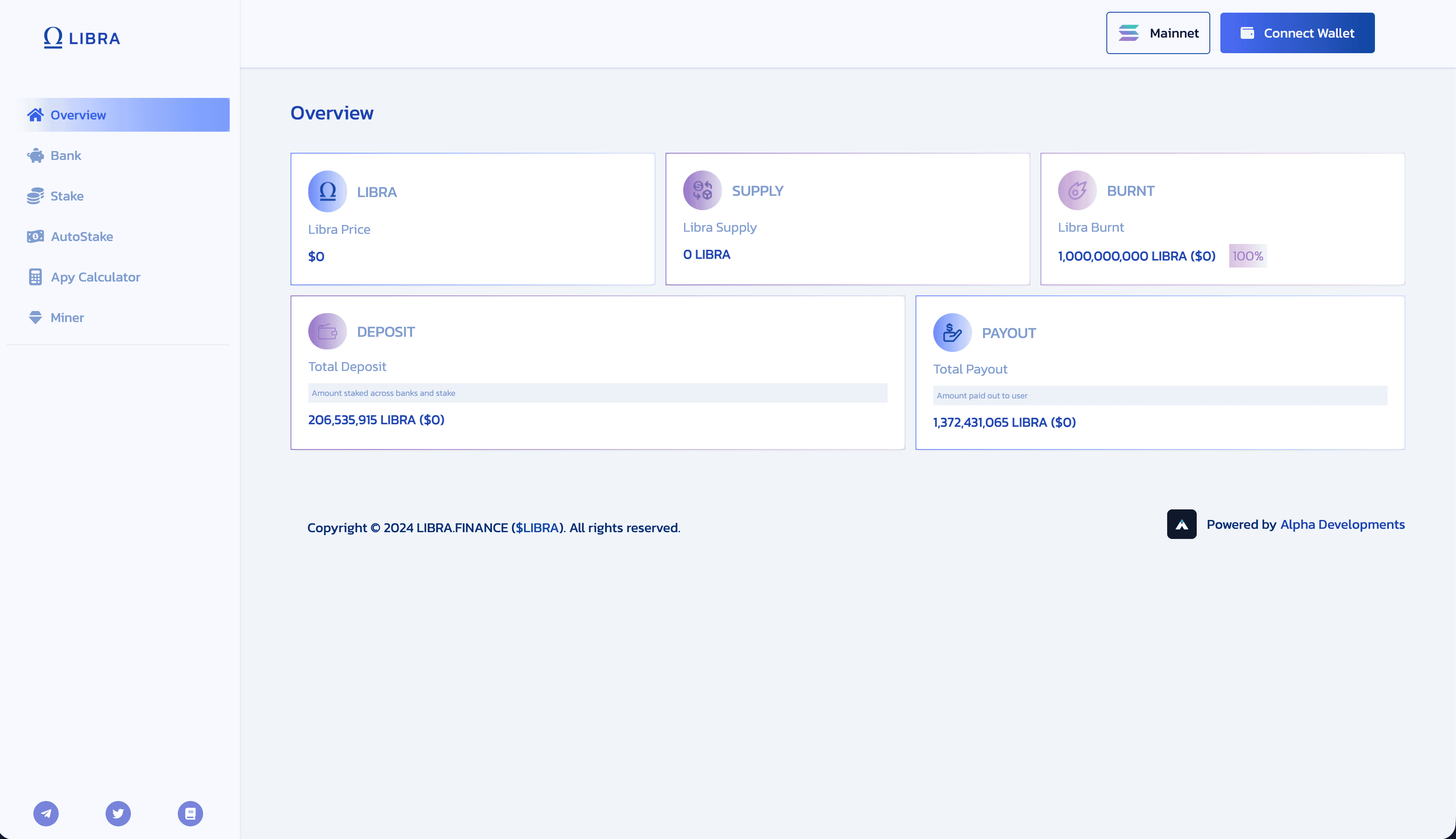Image resolution: width=1456 pixels, height=839 pixels.
Task: Click the calculator icon beside Apy Calculator
Action: point(36,276)
